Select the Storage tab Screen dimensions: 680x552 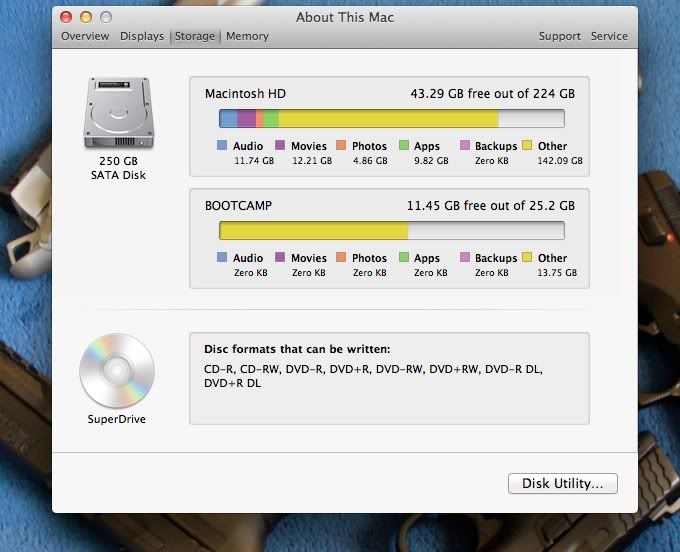click(x=195, y=36)
